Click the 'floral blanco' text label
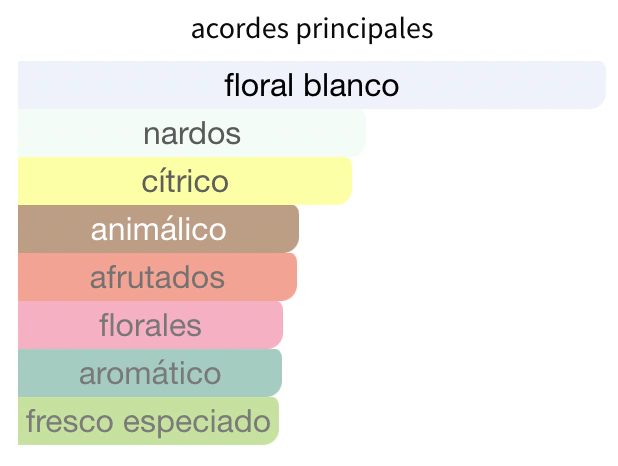The image size is (618, 466). [312, 85]
